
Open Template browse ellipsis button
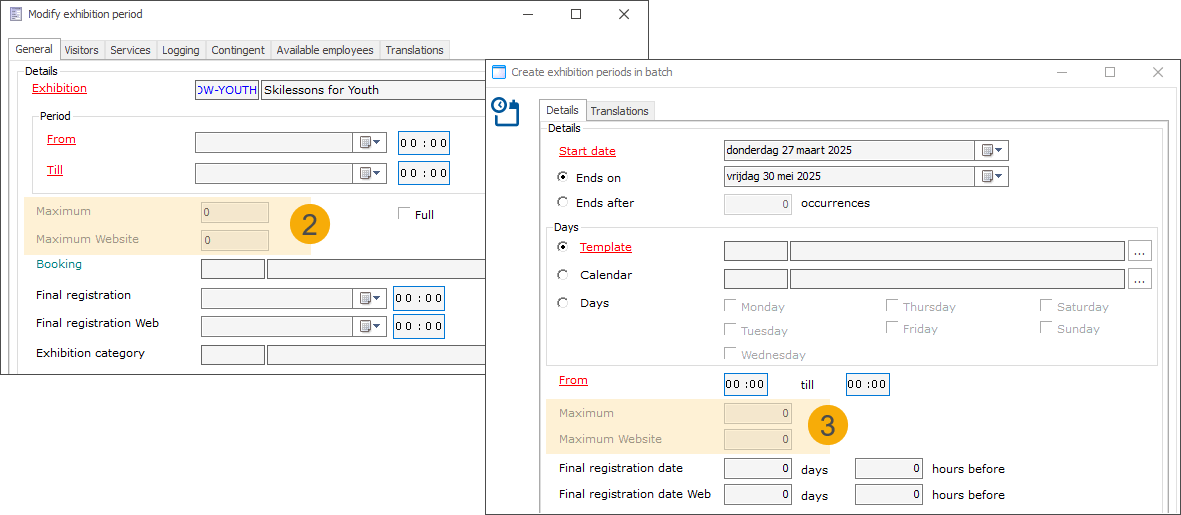tap(1139, 251)
